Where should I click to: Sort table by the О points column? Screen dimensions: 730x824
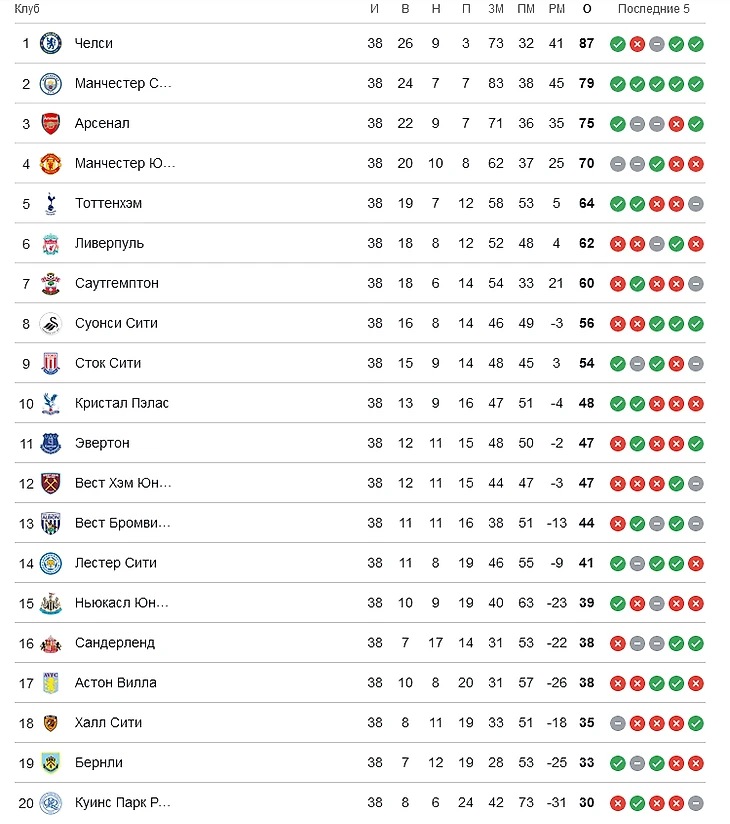point(586,9)
